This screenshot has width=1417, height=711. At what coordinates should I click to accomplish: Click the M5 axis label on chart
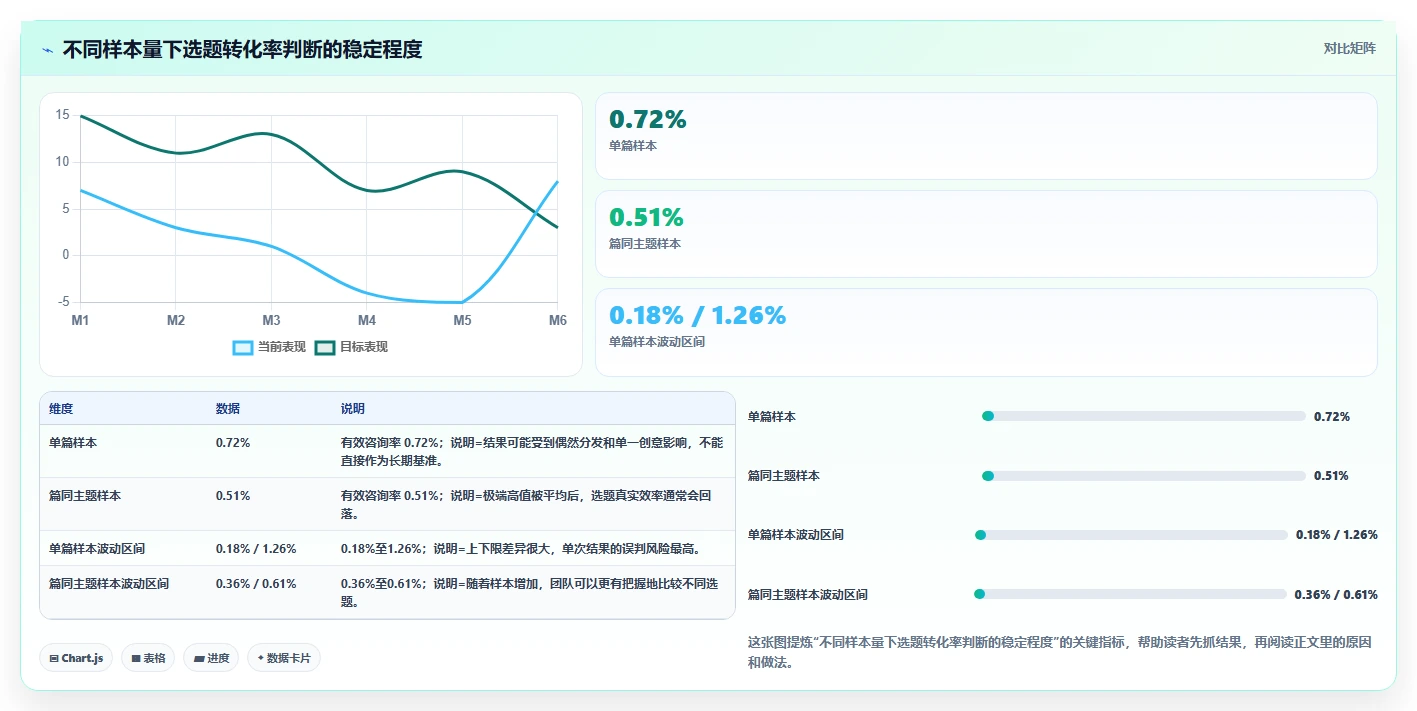[462, 320]
